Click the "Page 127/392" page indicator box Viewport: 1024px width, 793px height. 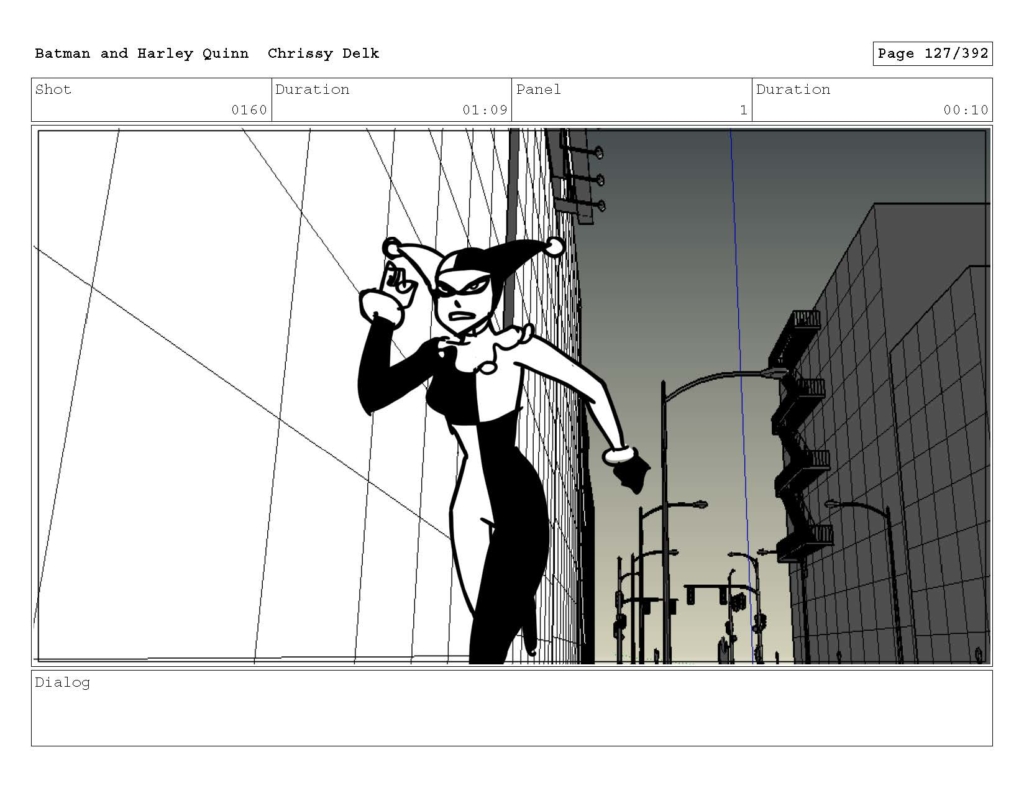click(x=933, y=54)
